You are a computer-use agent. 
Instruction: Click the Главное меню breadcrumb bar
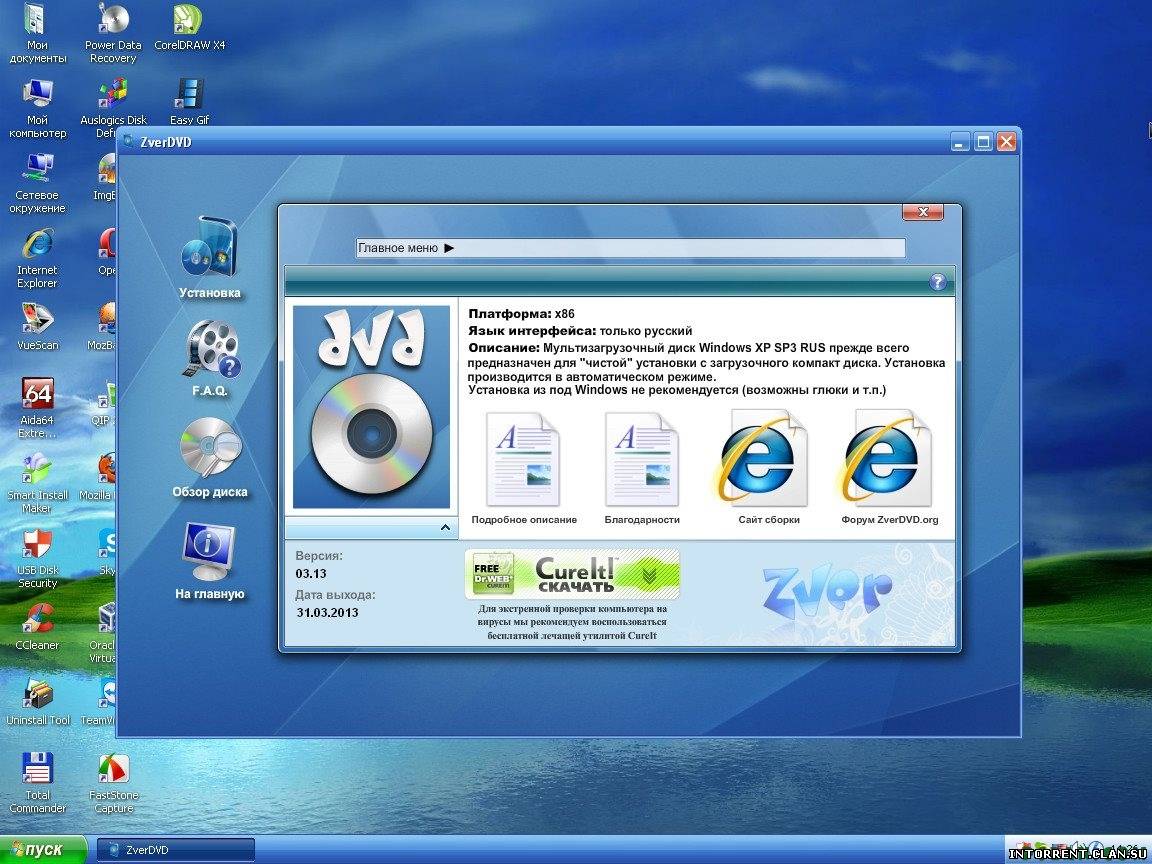(630, 248)
